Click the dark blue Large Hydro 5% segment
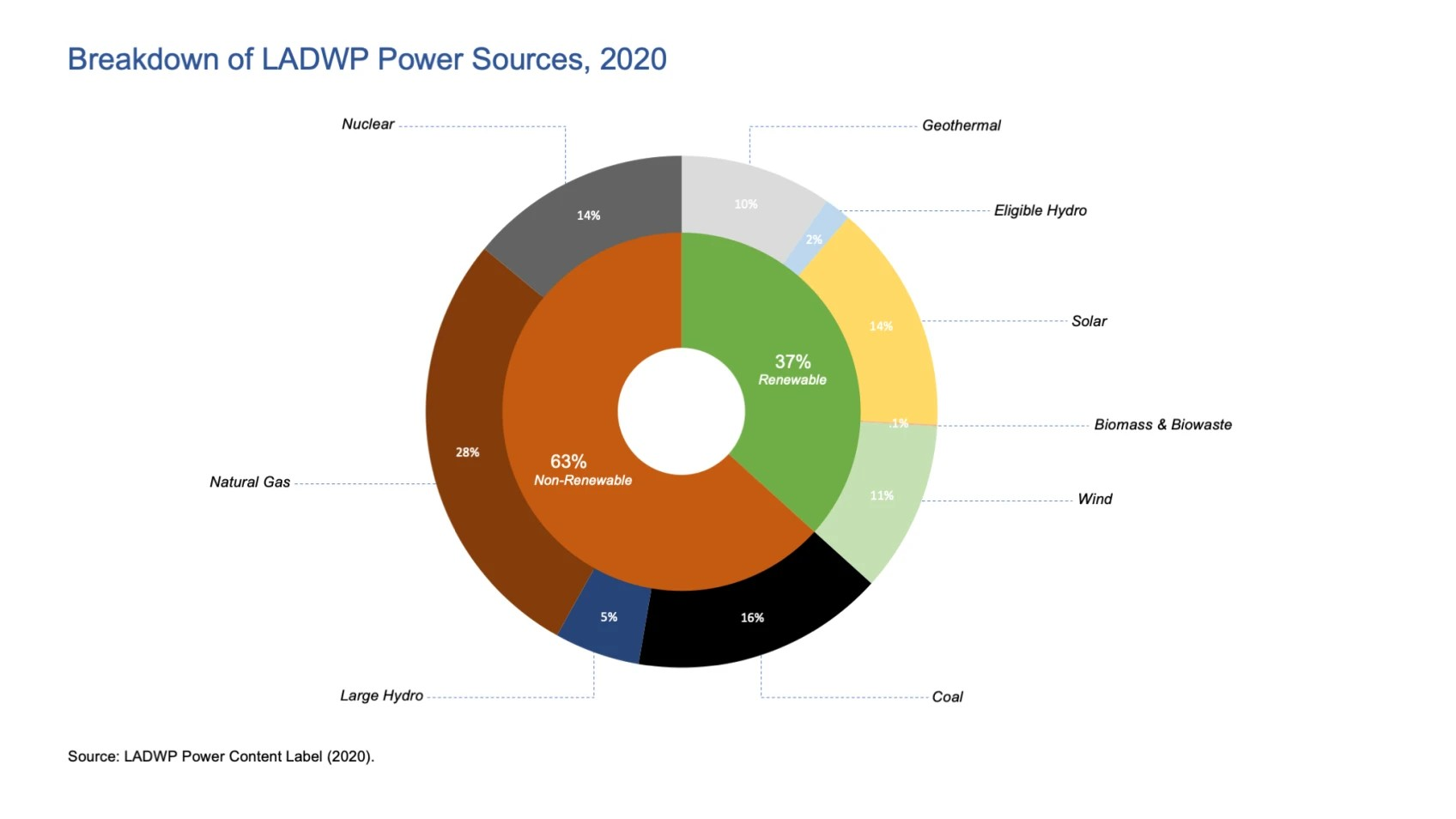 point(608,617)
